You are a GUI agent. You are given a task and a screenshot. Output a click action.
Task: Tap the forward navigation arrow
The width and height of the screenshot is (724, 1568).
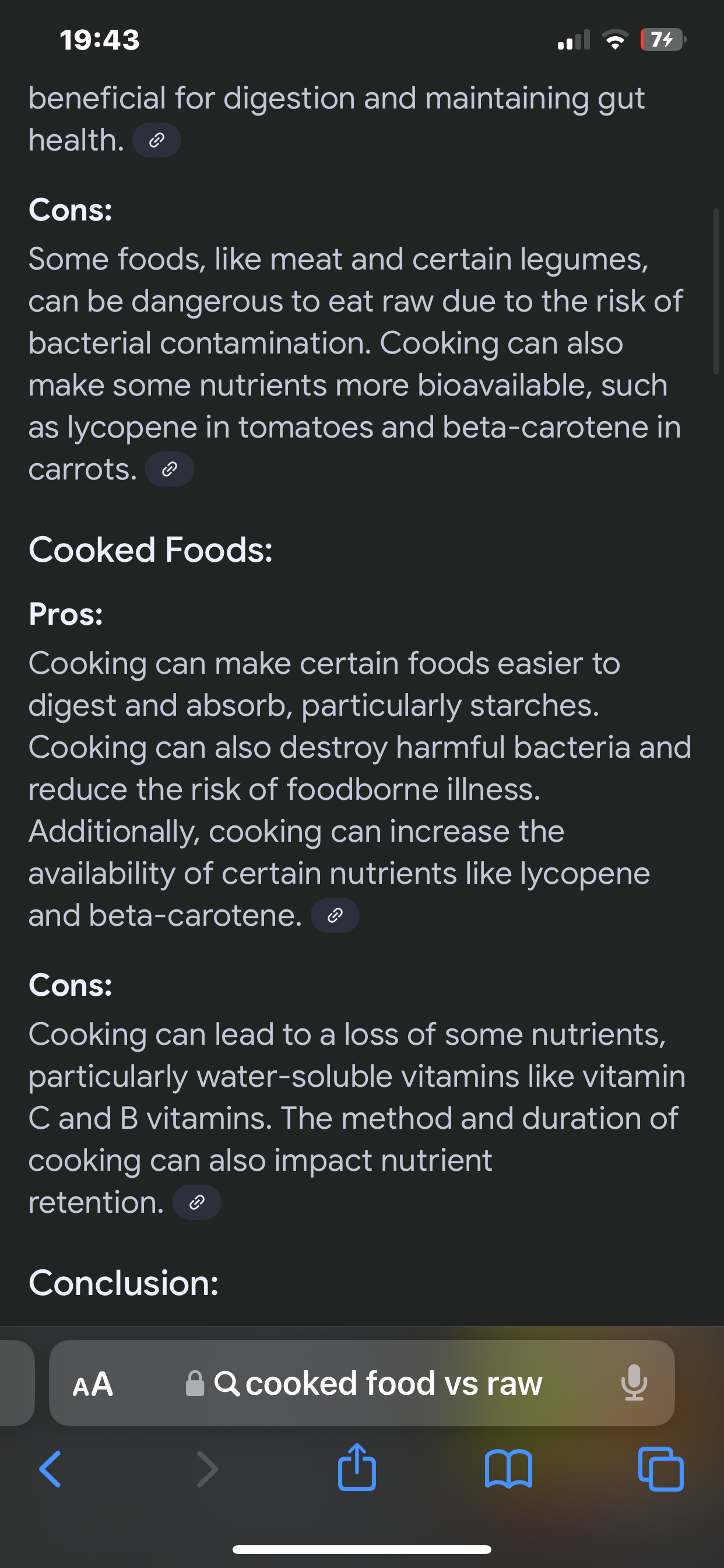click(x=207, y=1469)
